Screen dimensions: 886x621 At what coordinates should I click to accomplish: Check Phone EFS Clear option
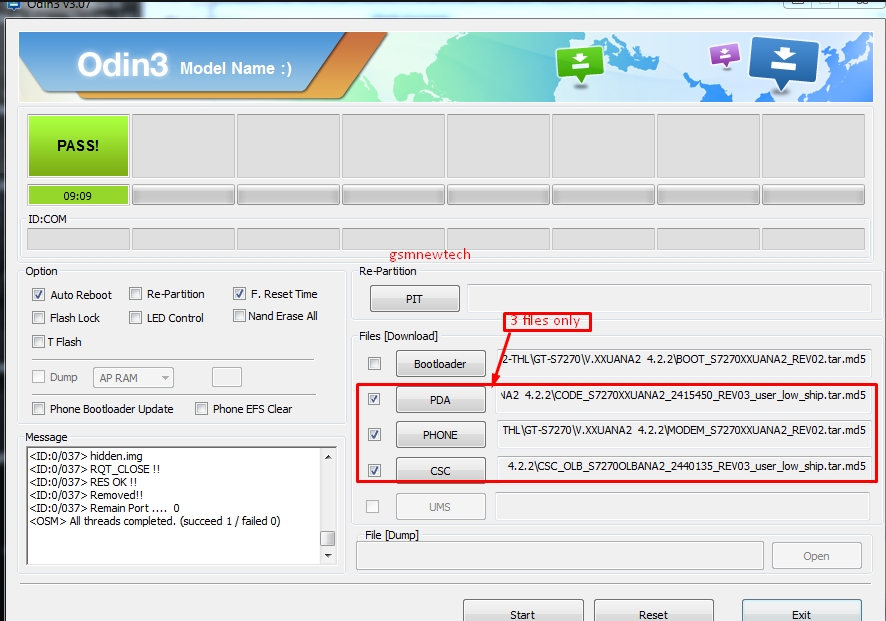pos(201,409)
